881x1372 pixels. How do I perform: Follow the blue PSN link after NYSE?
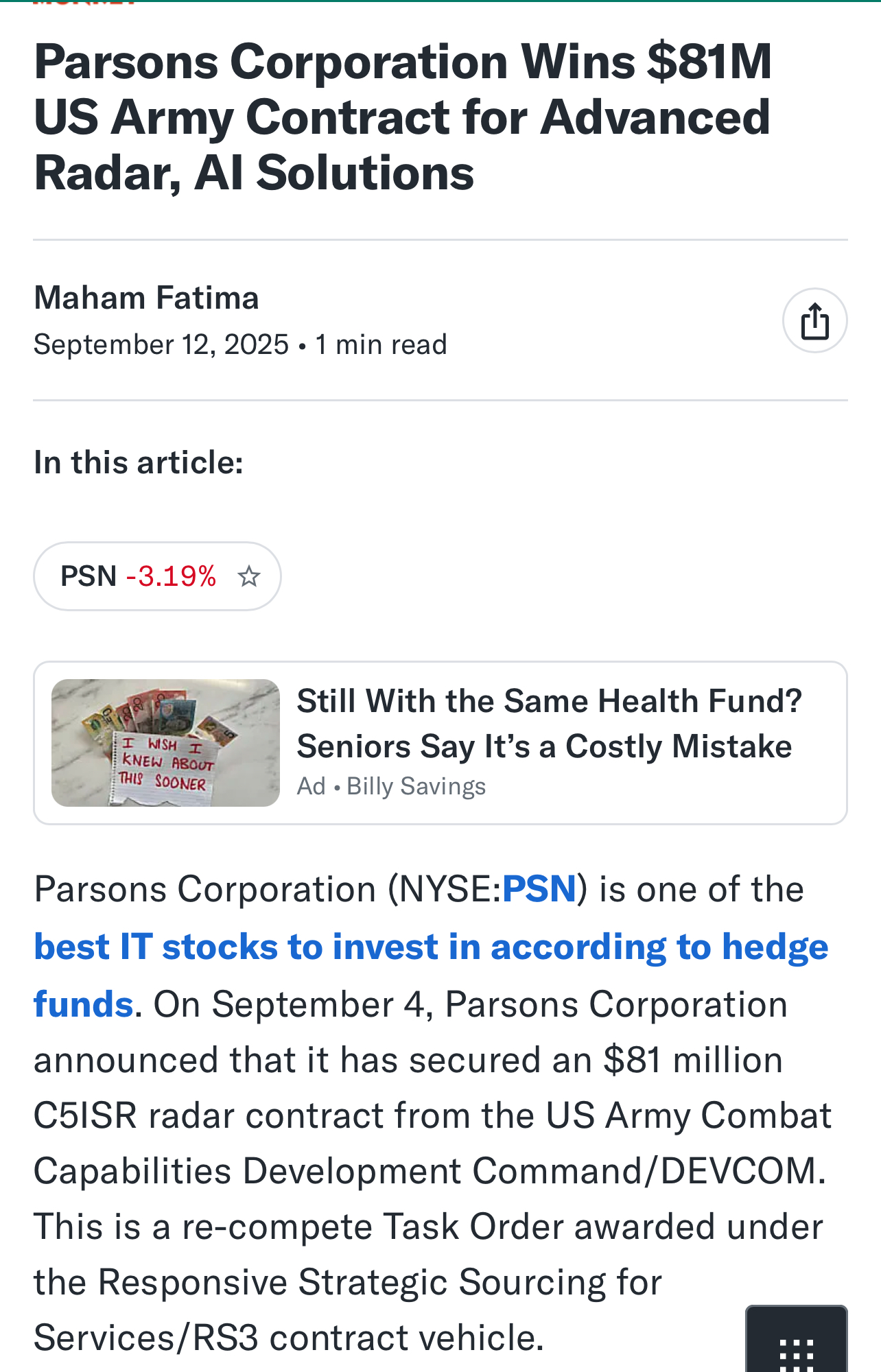(x=539, y=889)
